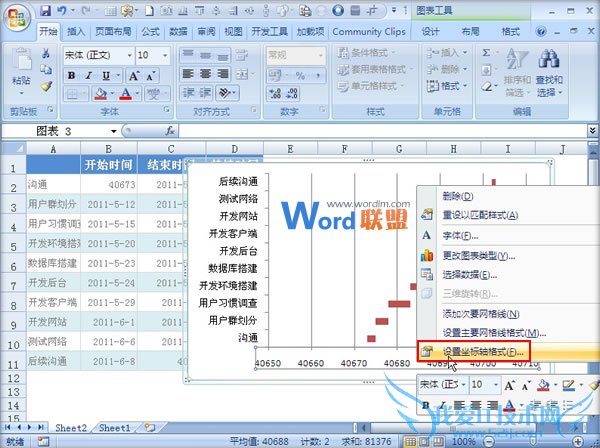Screen dimensions: 600x448
Task: Insert new worksheet tab icon
Action: pos(150,428)
